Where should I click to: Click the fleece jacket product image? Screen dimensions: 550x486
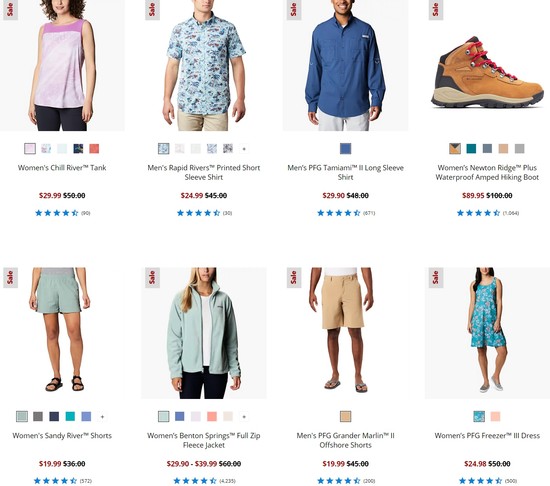click(x=204, y=333)
